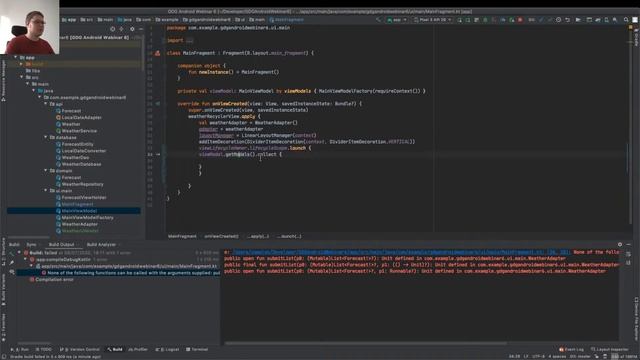Open Project panel gear settings

tap(132, 29)
